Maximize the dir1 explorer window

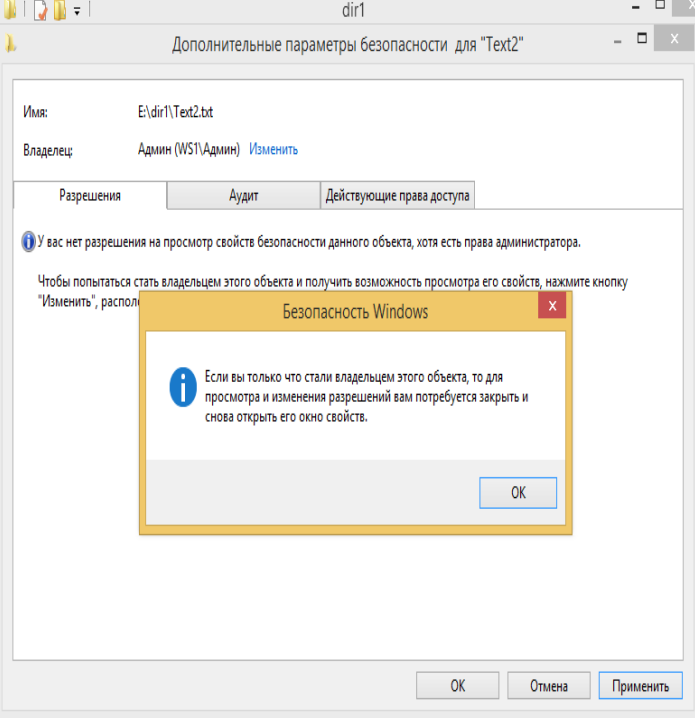pyautogui.click(x=660, y=5)
